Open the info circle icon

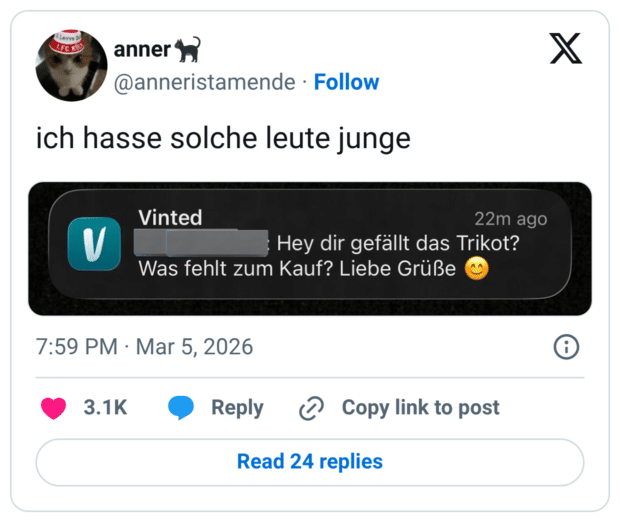pos(566,347)
